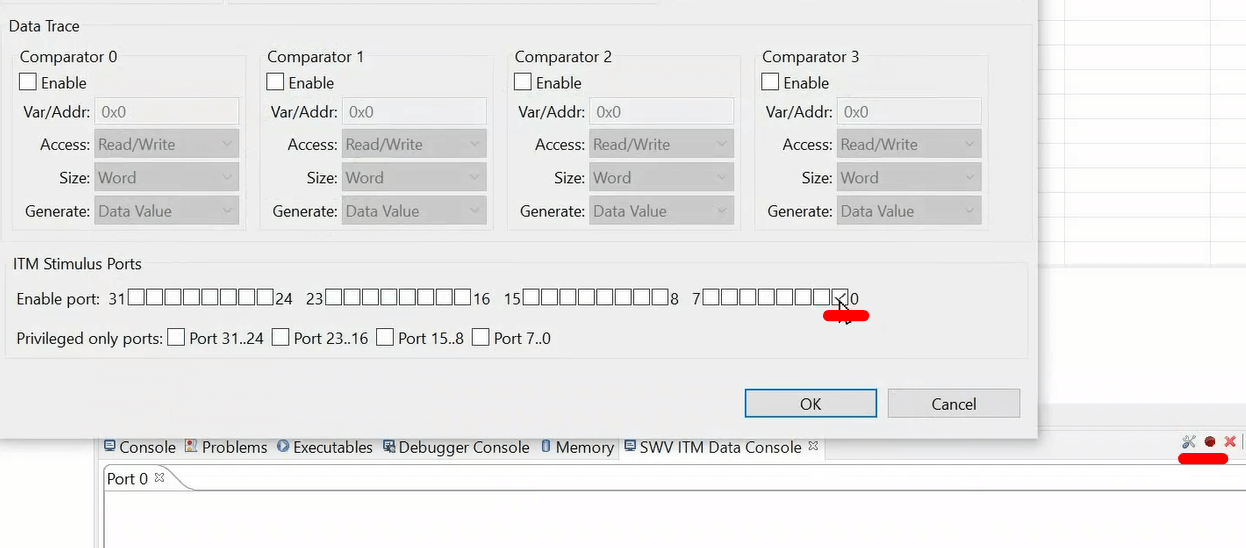Open Comparator 1 Size dropdown
This screenshot has height=548, width=1246.
(414, 177)
